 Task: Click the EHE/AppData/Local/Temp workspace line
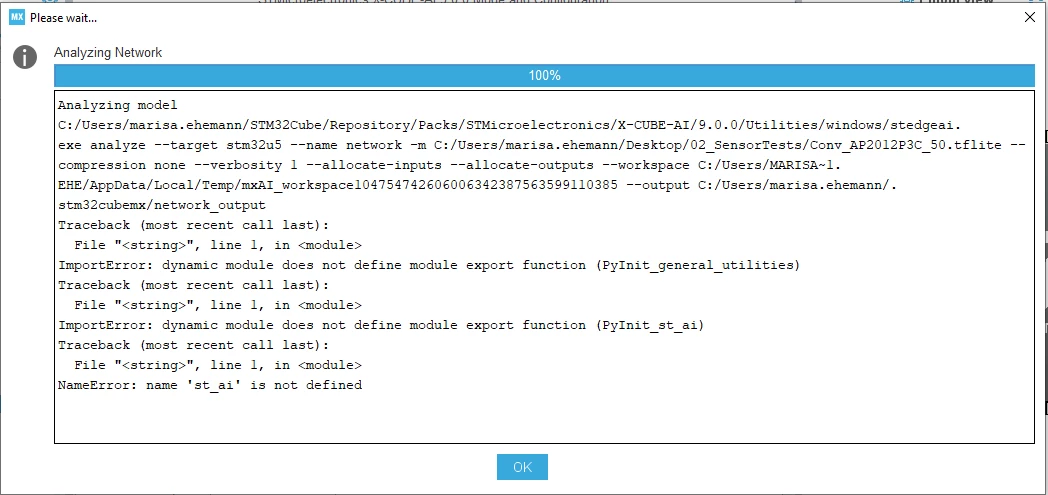point(477,185)
